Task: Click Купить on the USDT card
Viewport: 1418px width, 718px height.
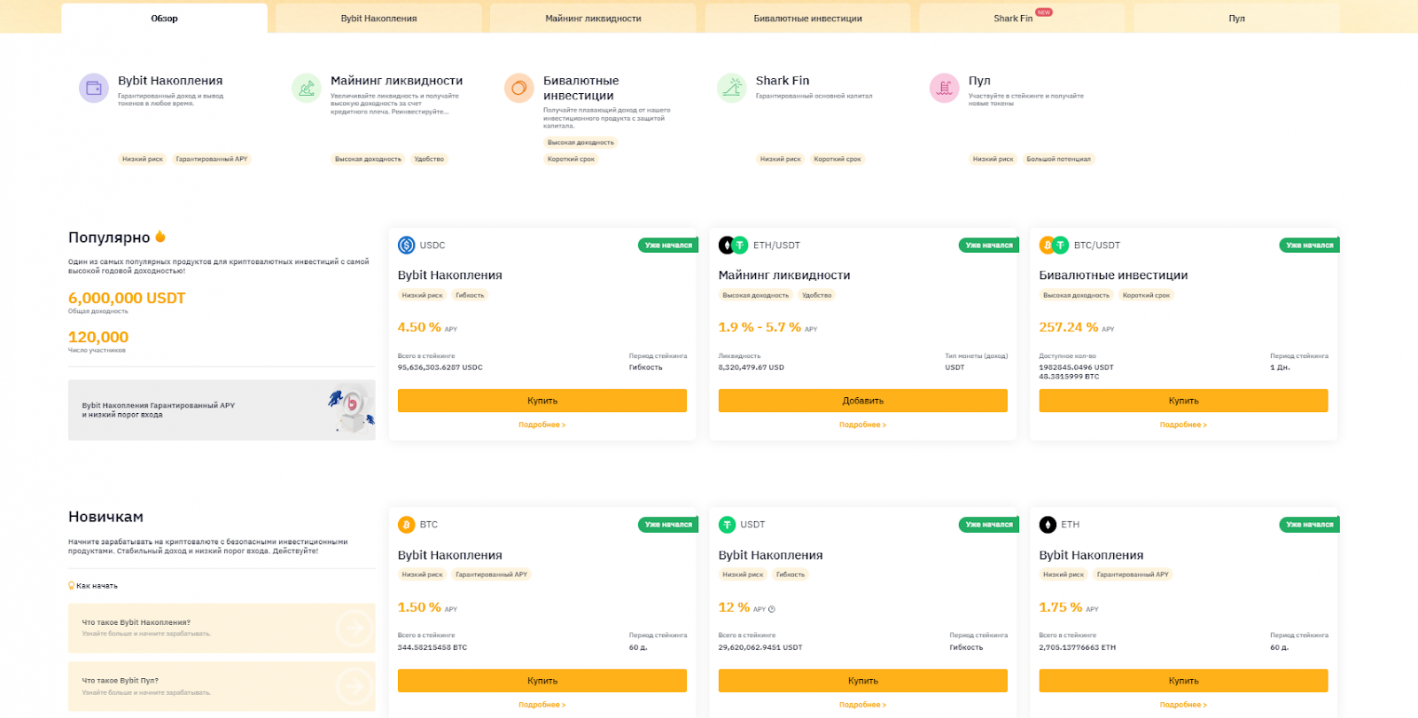Action: click(x=863, y=680)
